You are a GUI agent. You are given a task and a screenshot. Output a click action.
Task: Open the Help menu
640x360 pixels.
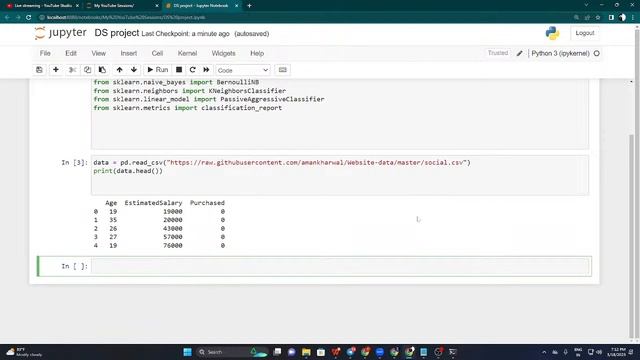[x=257, y=53]
